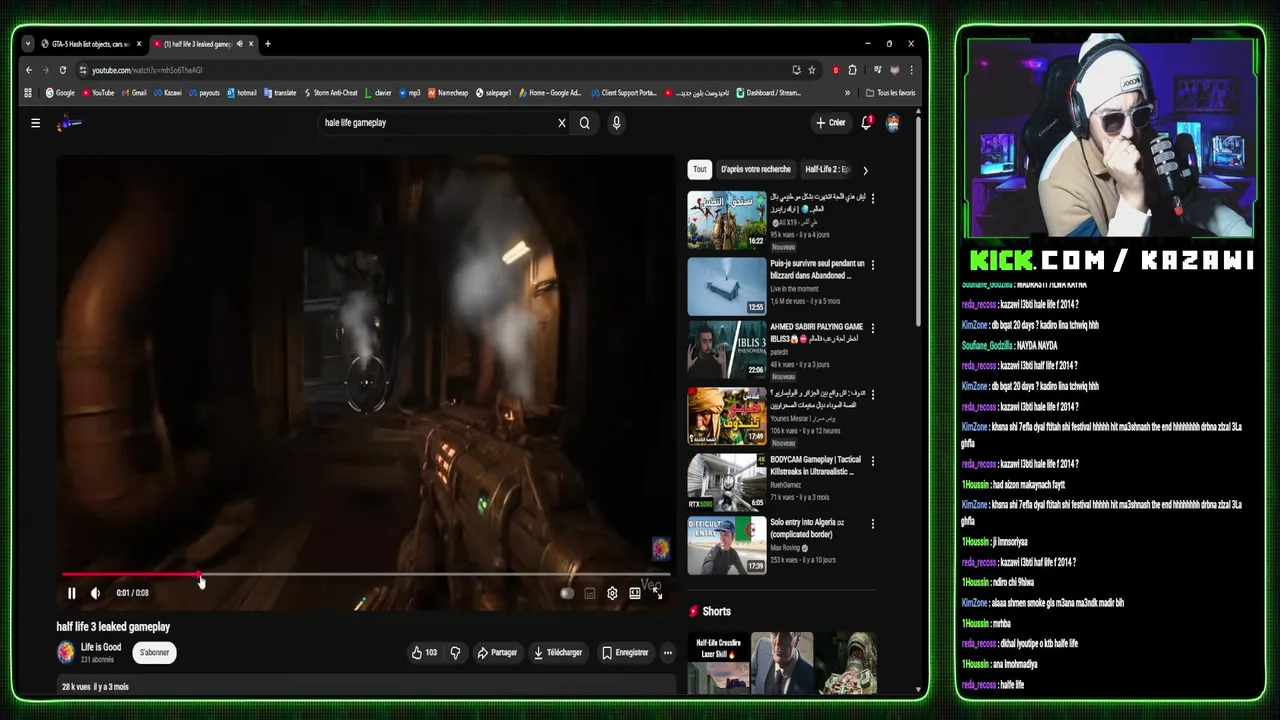1280x720 pixels.
Task: Dislike the video
Action: coord(455,653)
